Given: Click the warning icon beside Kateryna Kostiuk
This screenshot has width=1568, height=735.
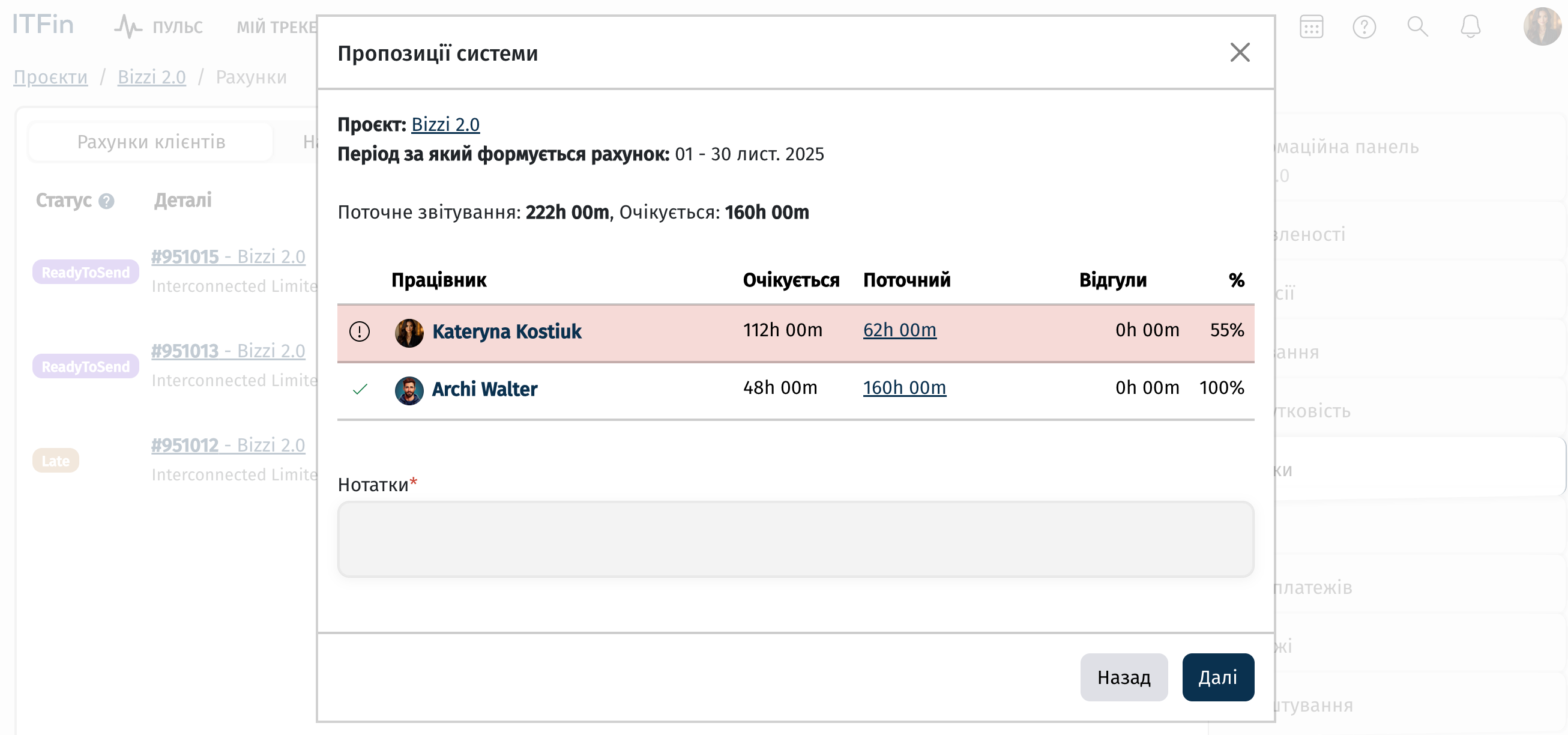Looking at the screenshot, I should (359, 331).
